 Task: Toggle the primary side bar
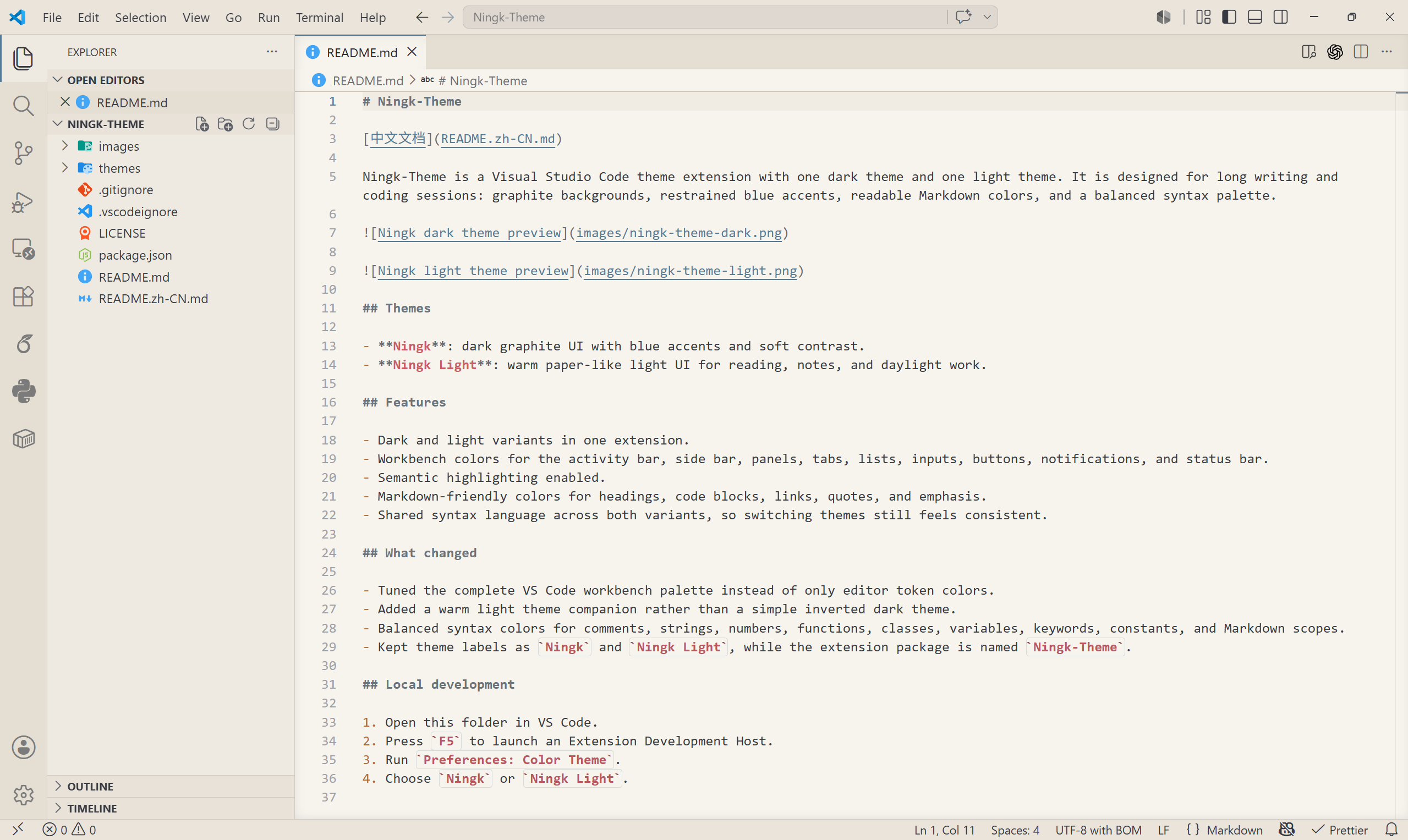coord(1229,17)
